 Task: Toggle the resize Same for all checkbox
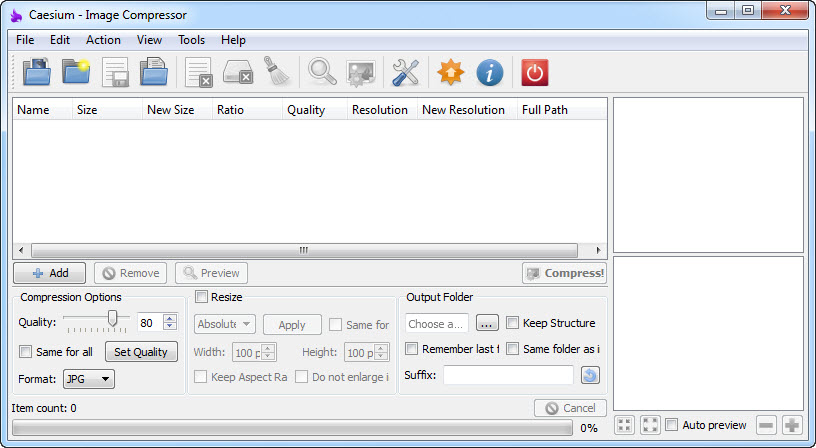(336, 325)
